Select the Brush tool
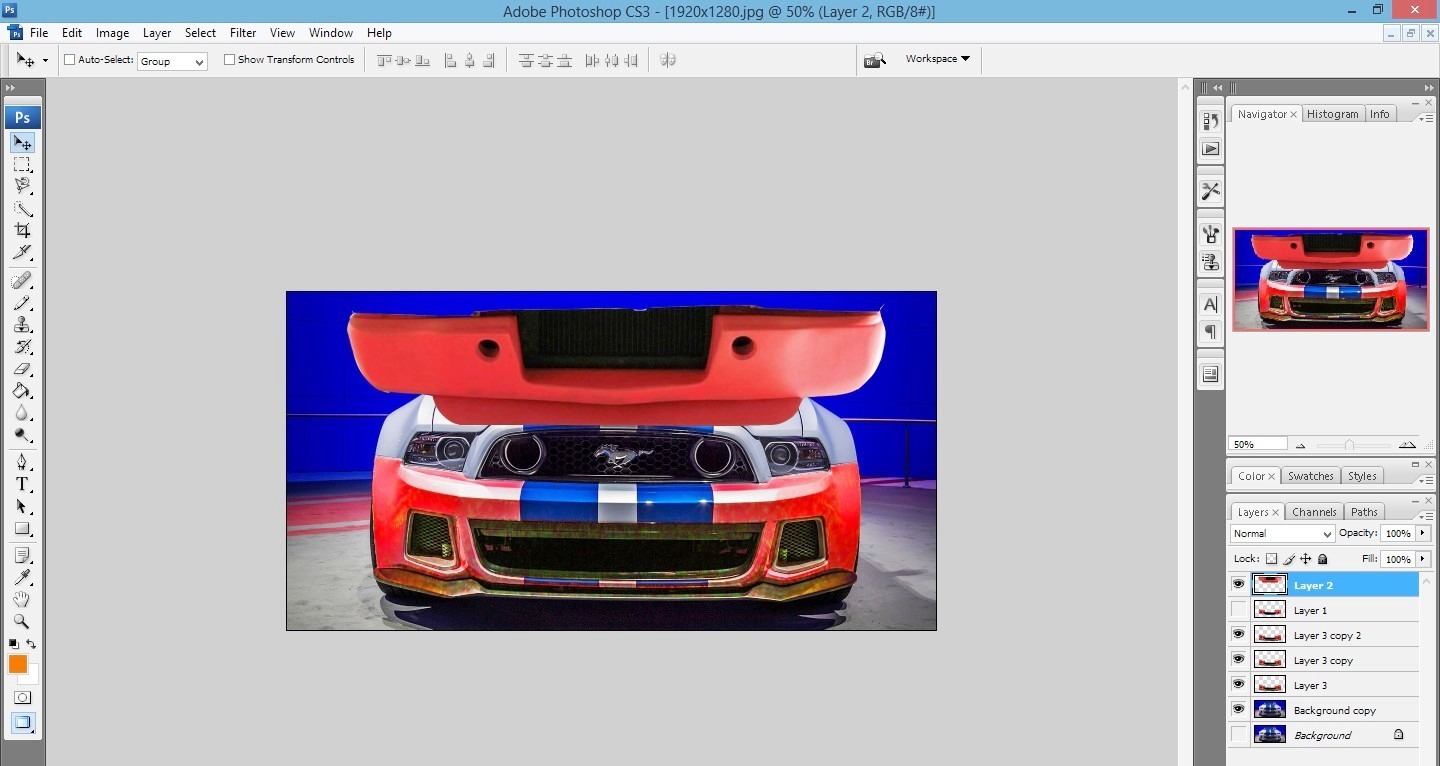Viewport: 1440px width, 766px height. 22,303
